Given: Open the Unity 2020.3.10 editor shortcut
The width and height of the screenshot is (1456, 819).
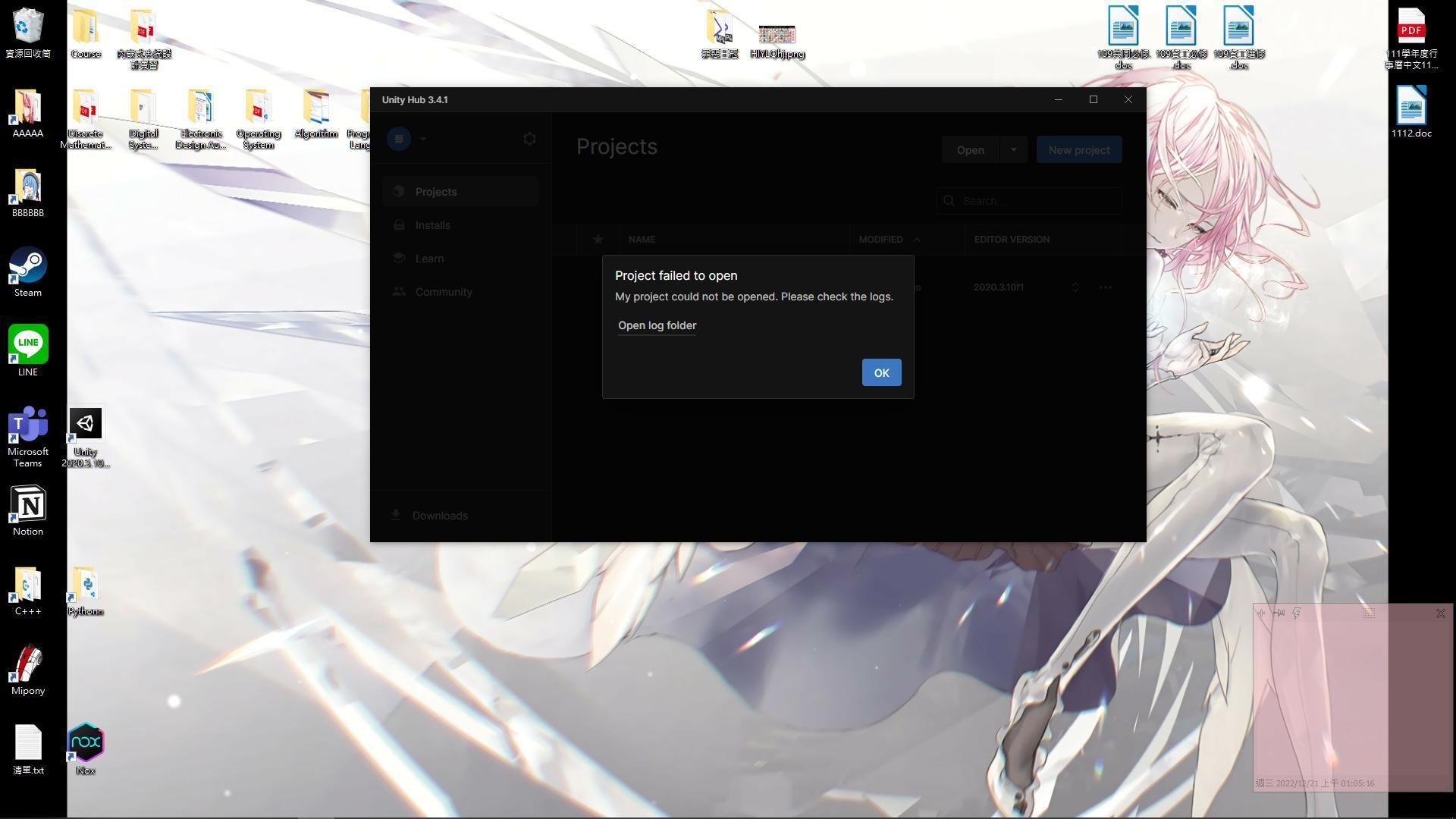Looking at the screenshot, I should tap(85, 426).
